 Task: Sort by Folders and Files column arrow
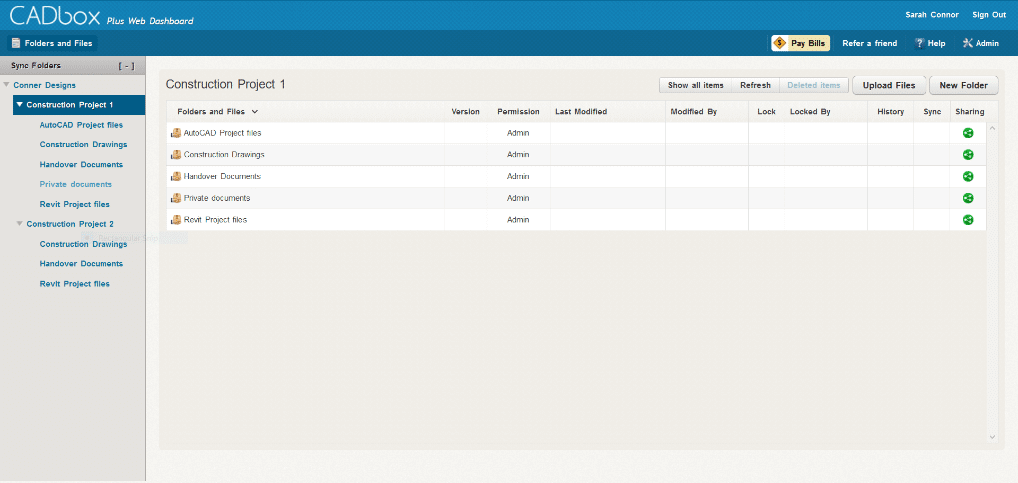point(255,112)
